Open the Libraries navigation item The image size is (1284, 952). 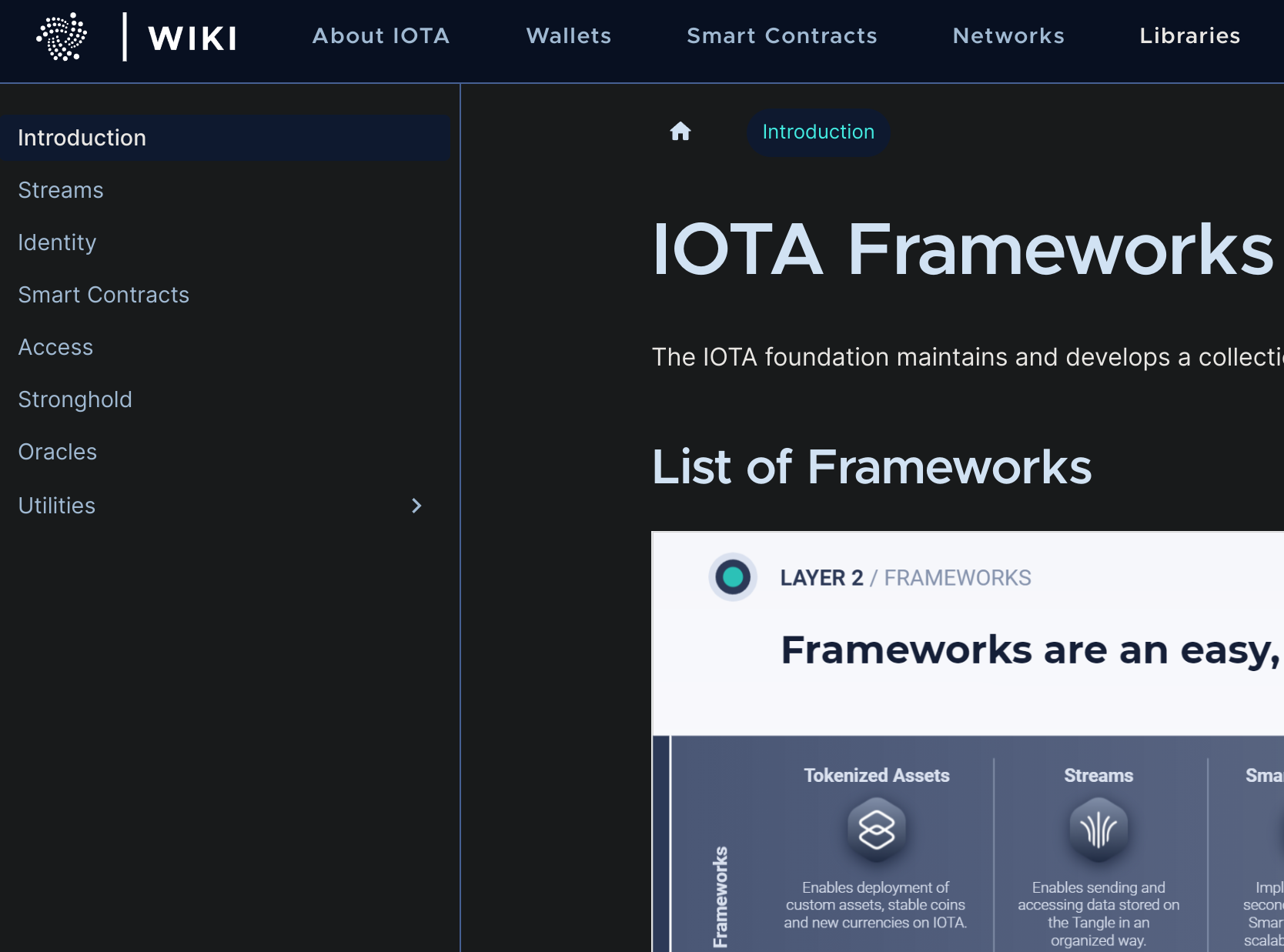[1189, 35]
